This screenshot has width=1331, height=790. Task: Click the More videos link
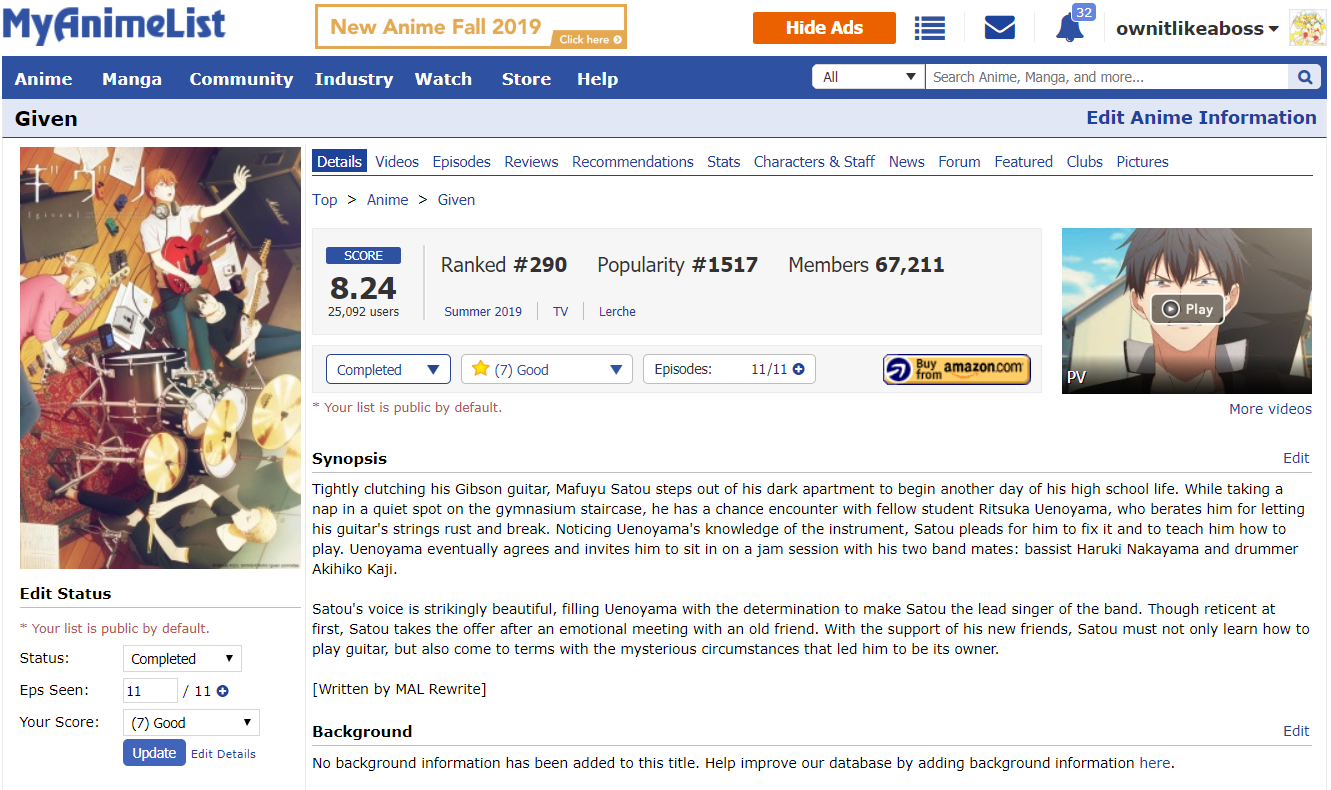click(x=1270, y=409)
